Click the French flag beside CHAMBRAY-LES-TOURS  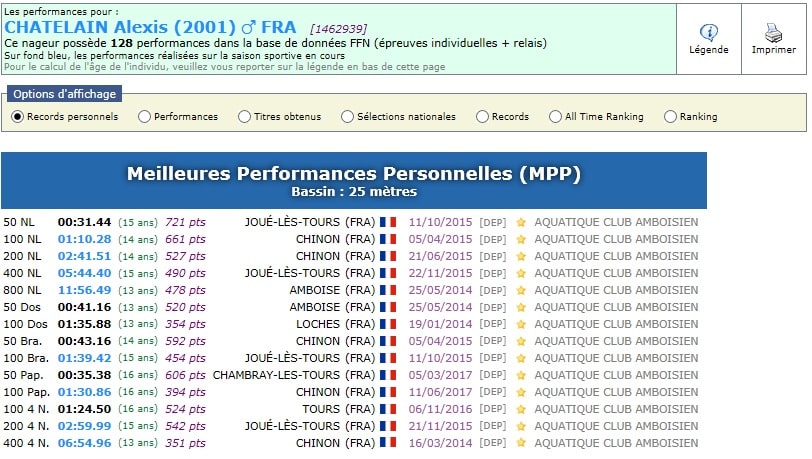coord(388,375)
